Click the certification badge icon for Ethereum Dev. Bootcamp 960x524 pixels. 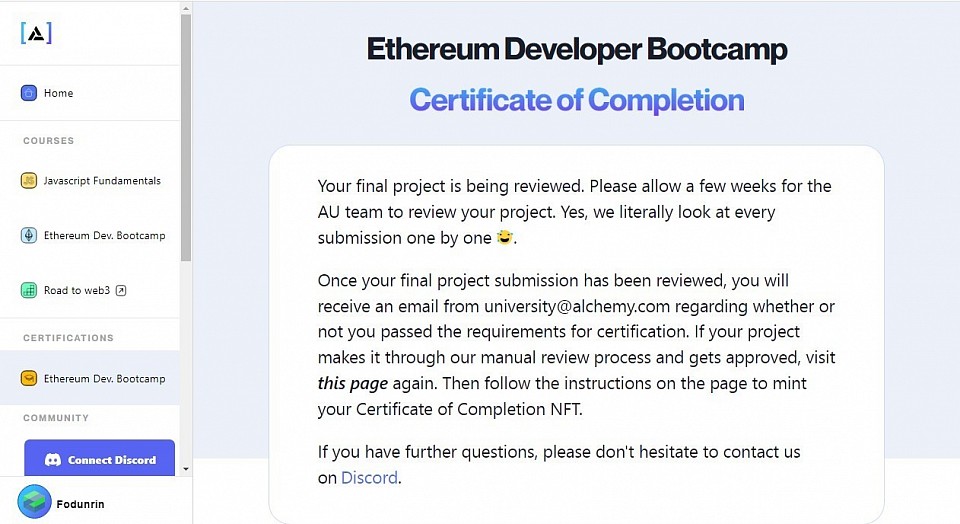29,378
